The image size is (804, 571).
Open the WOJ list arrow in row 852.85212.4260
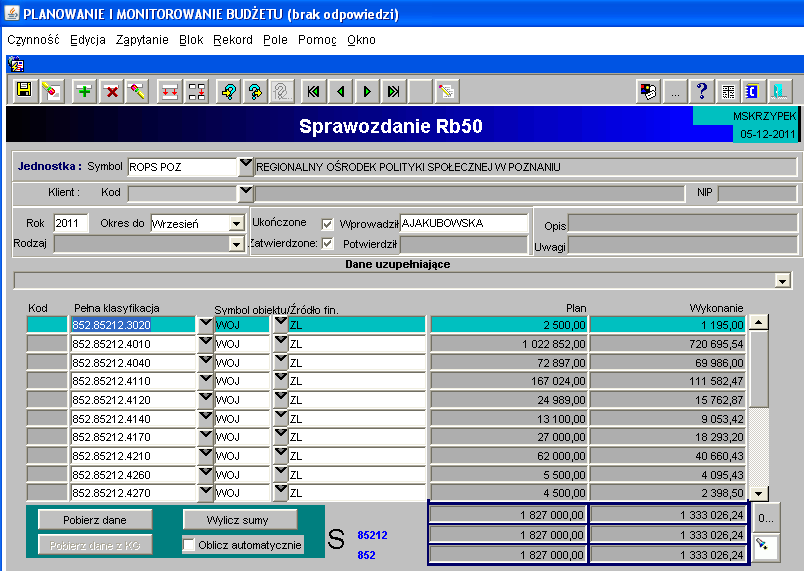tap(280, 474)
